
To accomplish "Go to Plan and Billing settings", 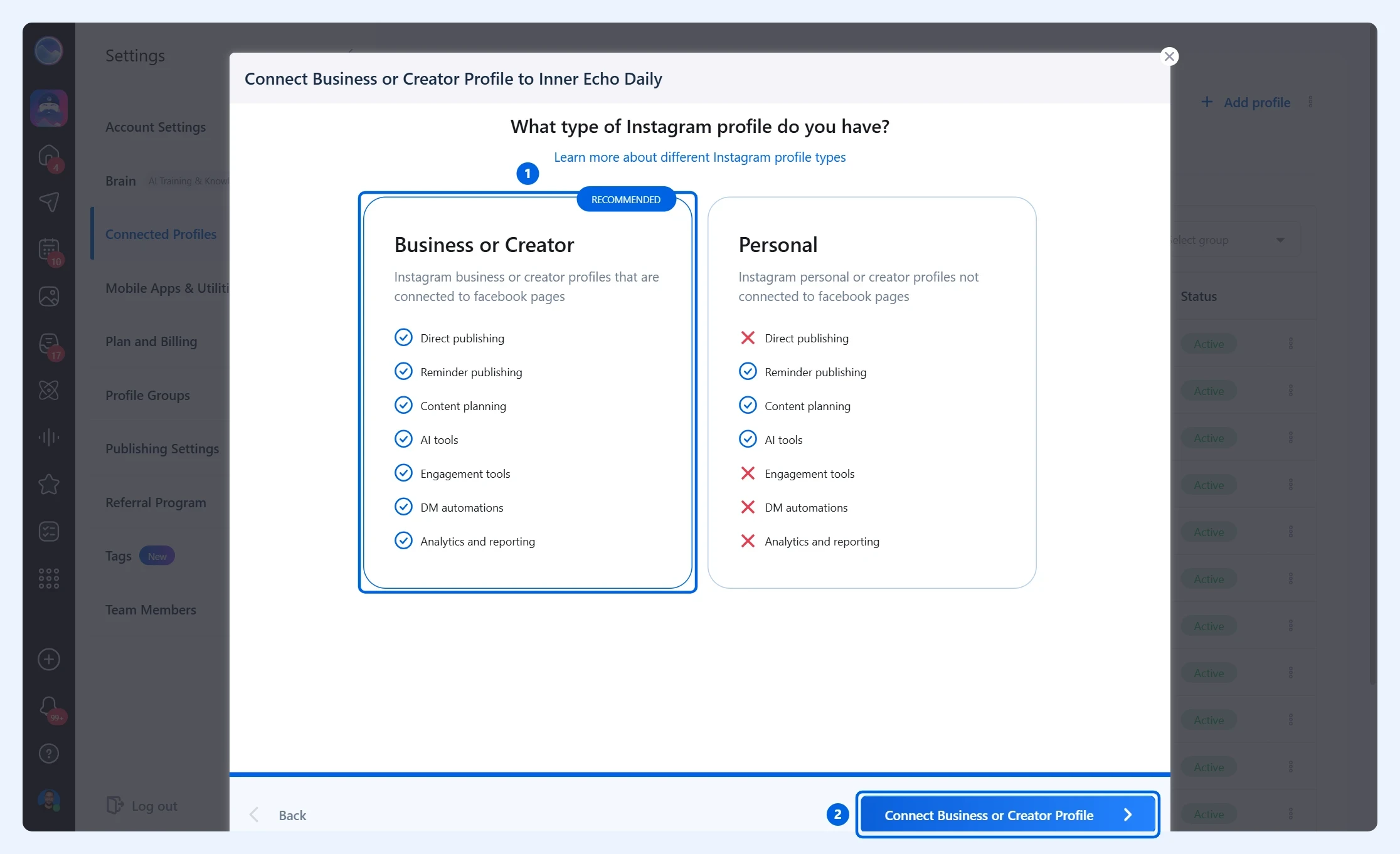I will coord(151,342).
